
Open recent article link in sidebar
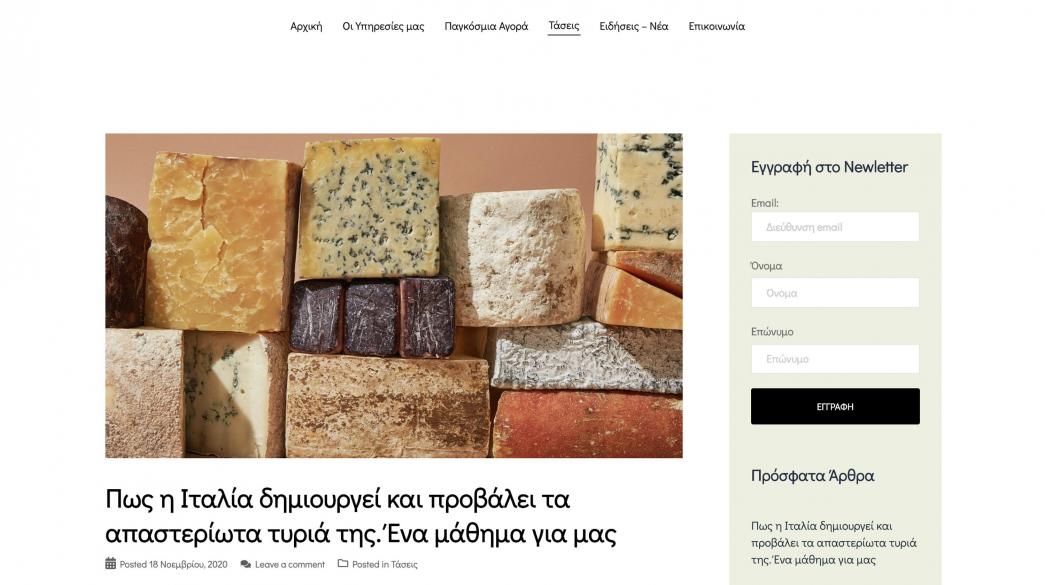click(833, 543)
